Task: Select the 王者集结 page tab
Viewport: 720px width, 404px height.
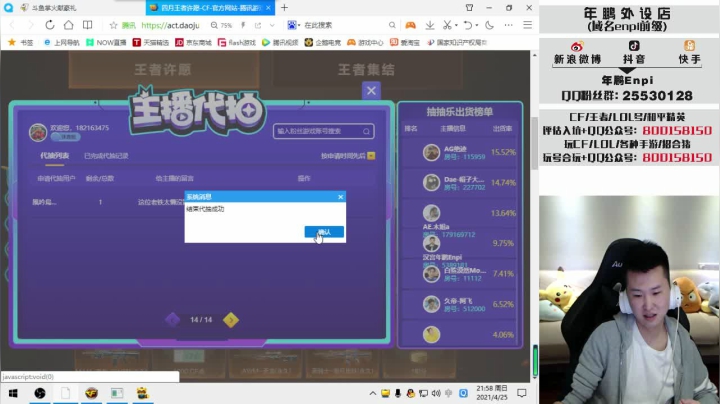Action: (x=366, y=70)
